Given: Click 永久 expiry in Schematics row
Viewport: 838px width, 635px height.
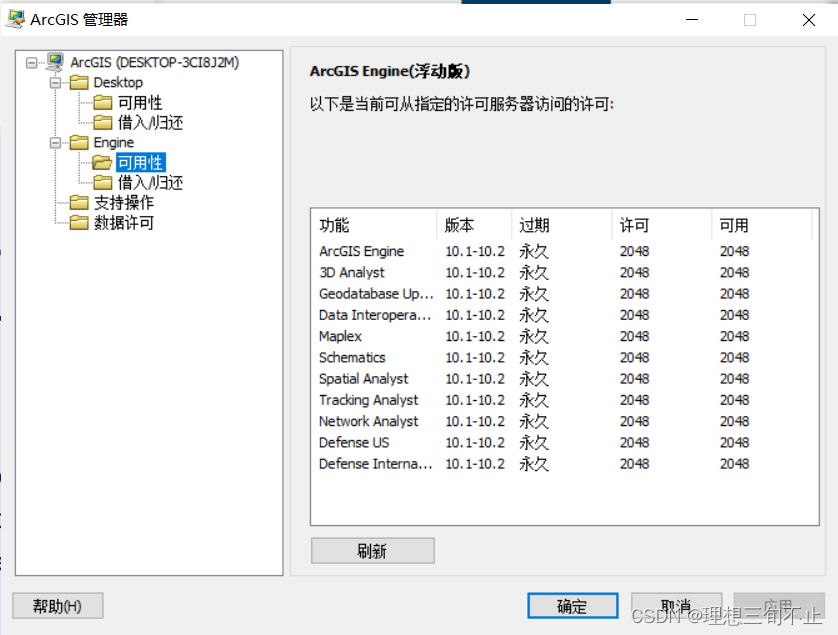Looking at the screenshot, I should click(534, 358).
